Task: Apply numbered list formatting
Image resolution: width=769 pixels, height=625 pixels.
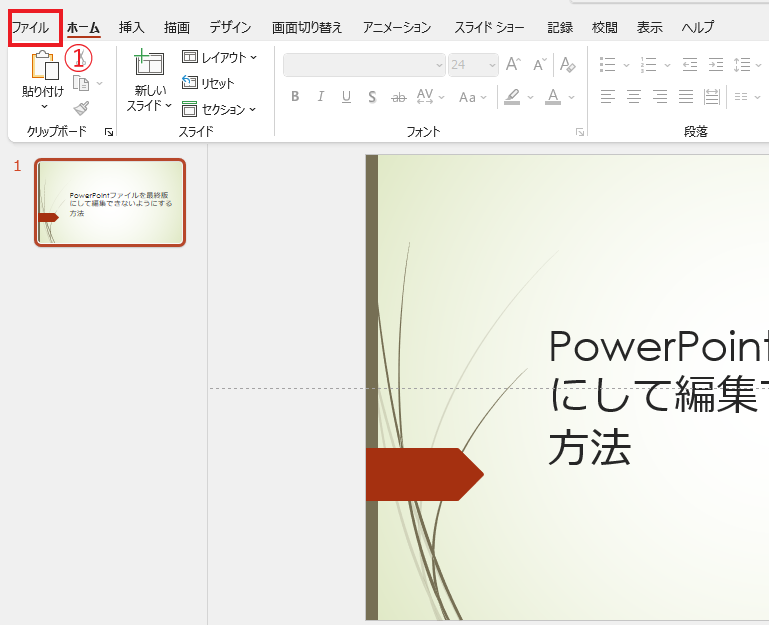Action: pyautogui.click(x=648, y=64)
